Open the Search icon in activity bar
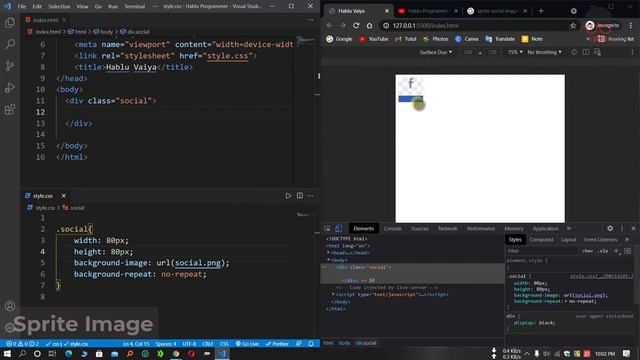This screenshot has height=360, width=640. pyautogui.click(x=10, y=44)
